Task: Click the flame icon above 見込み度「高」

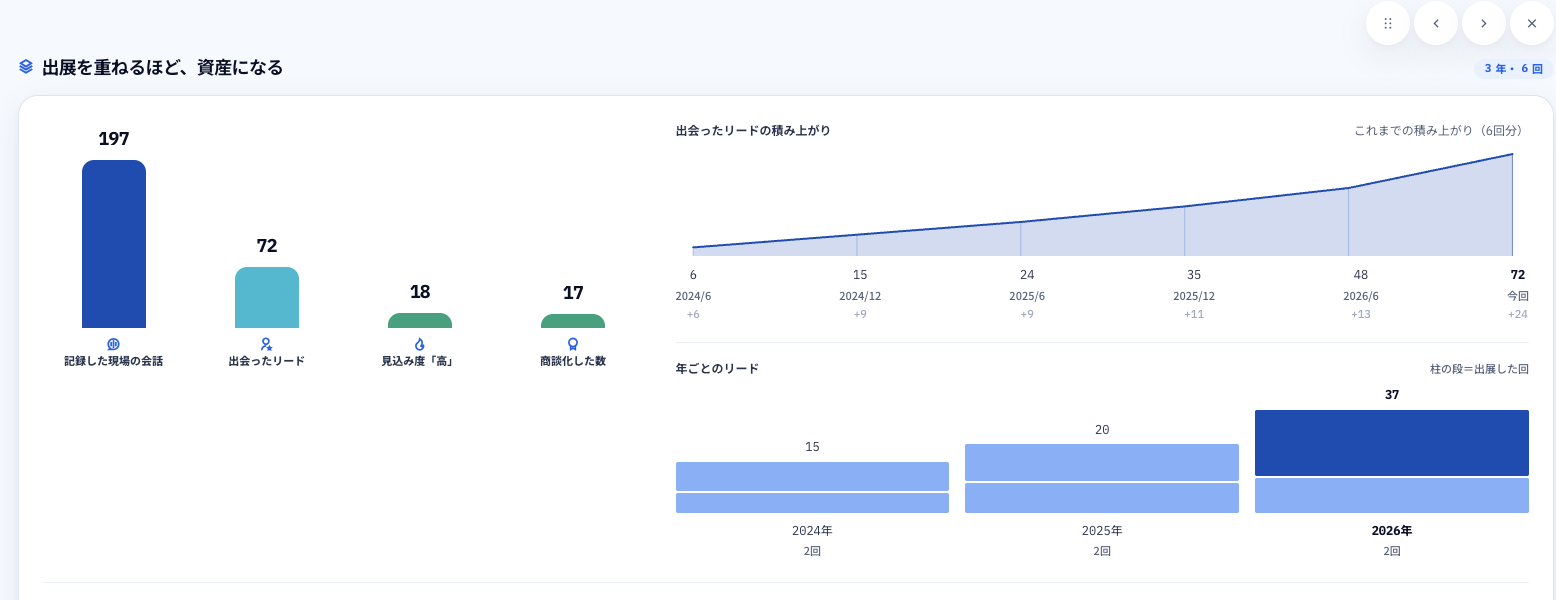Action: tap(419, 344)
